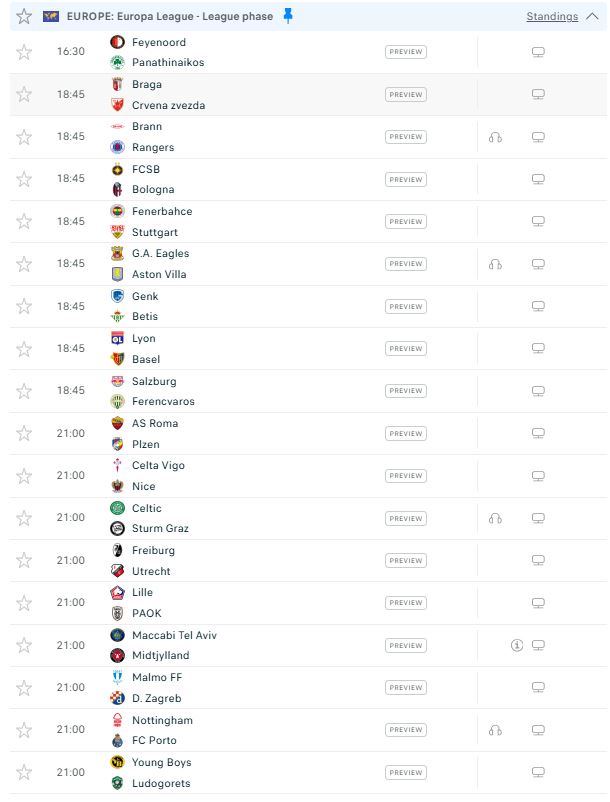
Task: Click the TV icon for Young Boys vs Ludogorets
Action: pyautogui.click(x=538, y=772)
